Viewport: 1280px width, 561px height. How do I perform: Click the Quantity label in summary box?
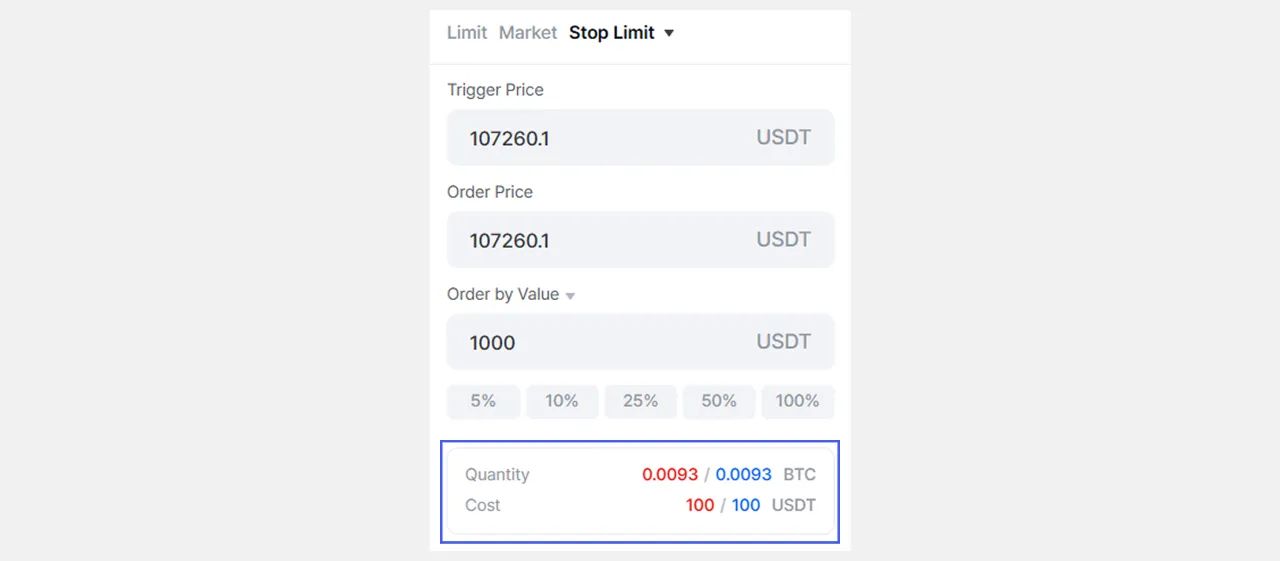(x=497, y=475)
